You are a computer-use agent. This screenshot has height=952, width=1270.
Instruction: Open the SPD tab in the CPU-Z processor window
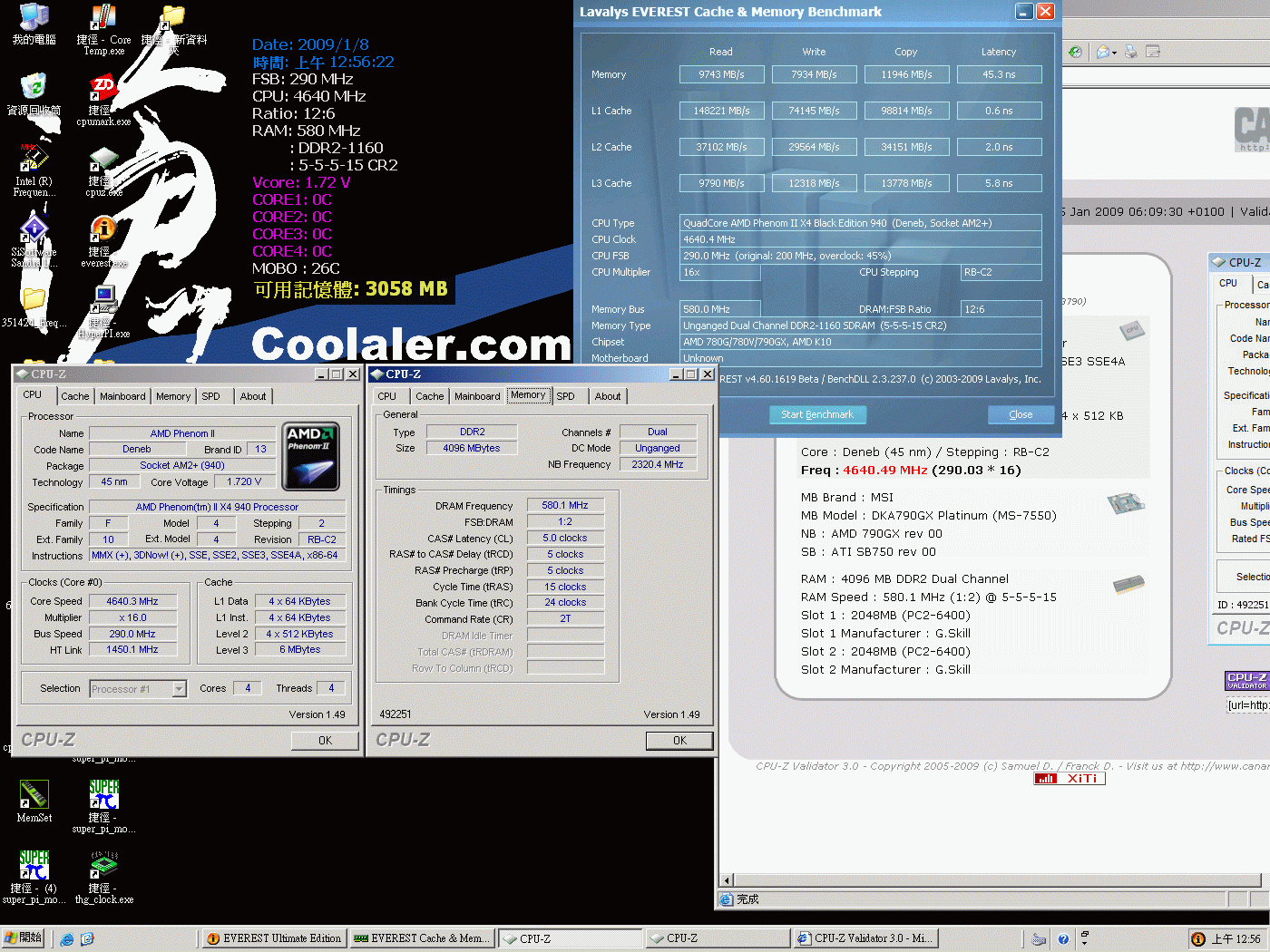point(210,396)
